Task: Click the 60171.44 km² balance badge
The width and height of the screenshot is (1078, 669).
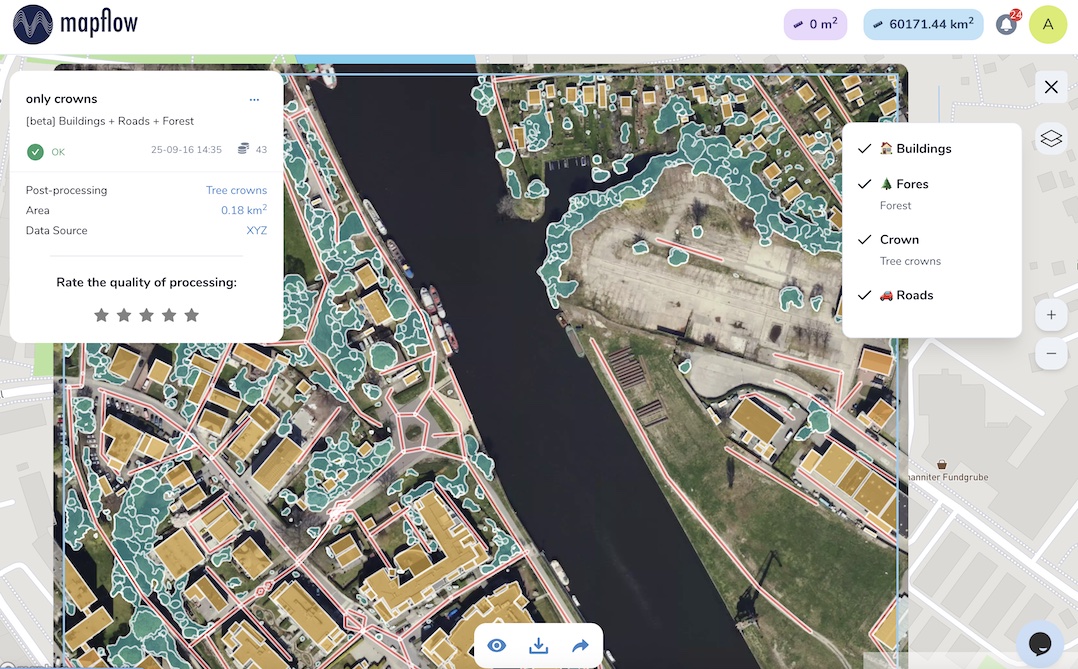Action: [923, 25]
